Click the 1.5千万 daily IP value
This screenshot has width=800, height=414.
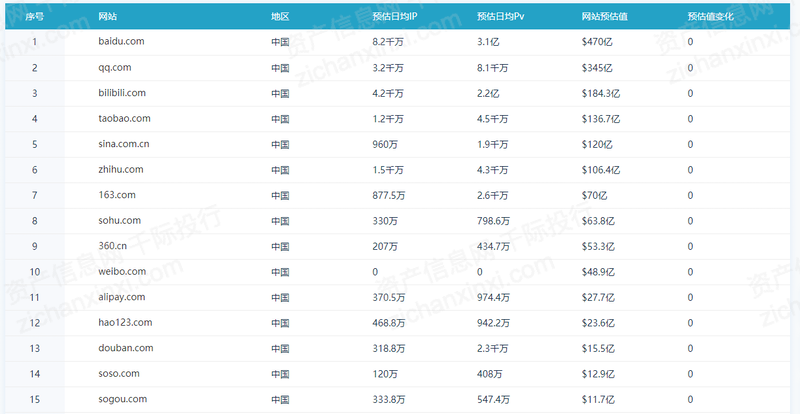tap(388, 170)
